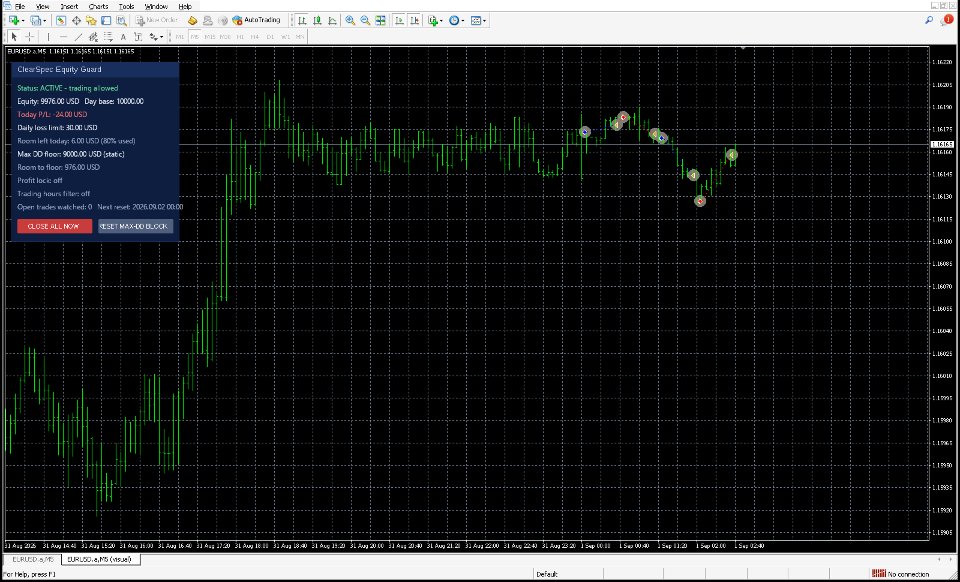Toggle the Chart Shift button

(x=414, y=20)
